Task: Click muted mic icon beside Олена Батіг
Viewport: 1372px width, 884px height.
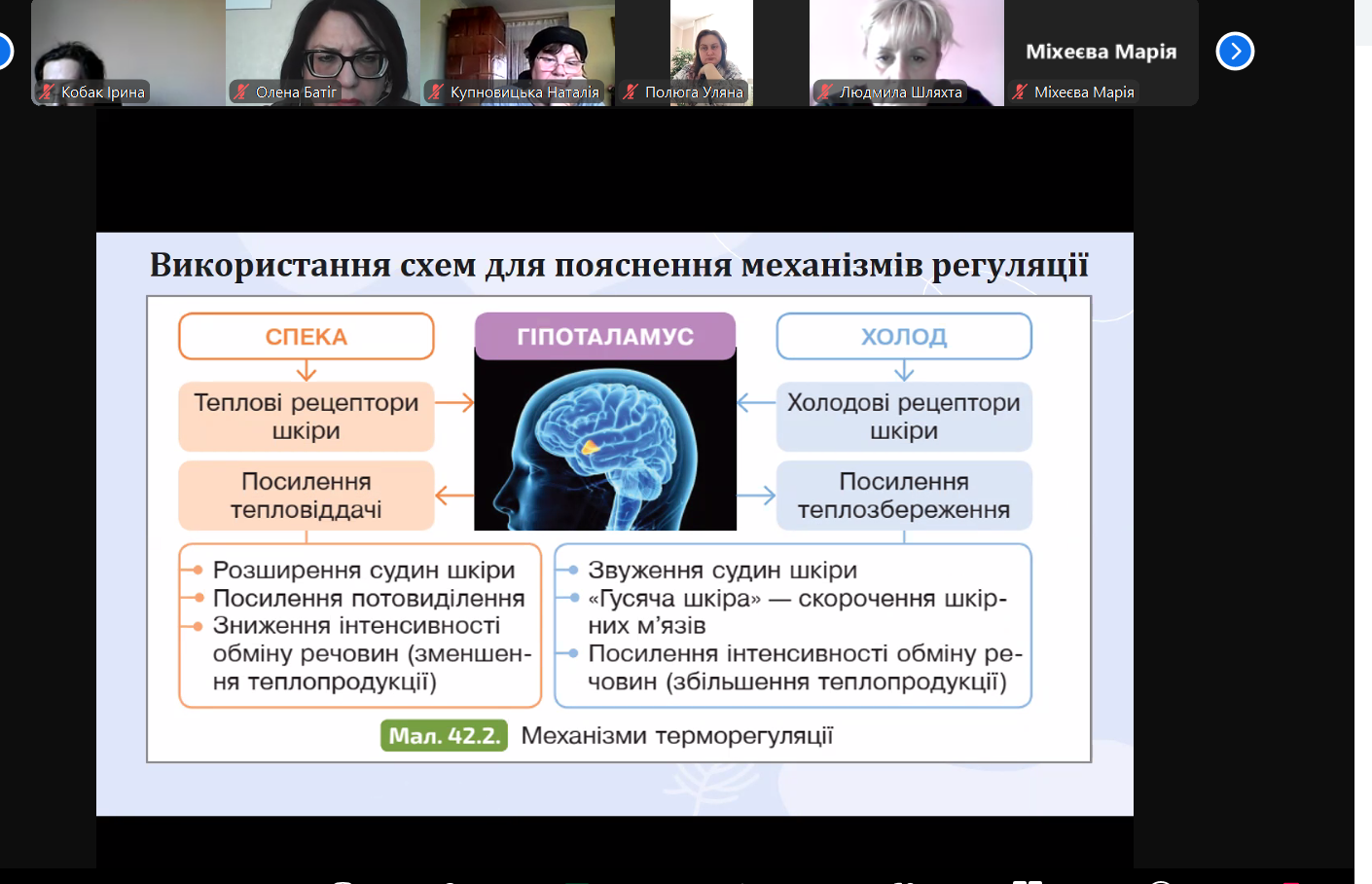Action: click(x=241, y=92)
